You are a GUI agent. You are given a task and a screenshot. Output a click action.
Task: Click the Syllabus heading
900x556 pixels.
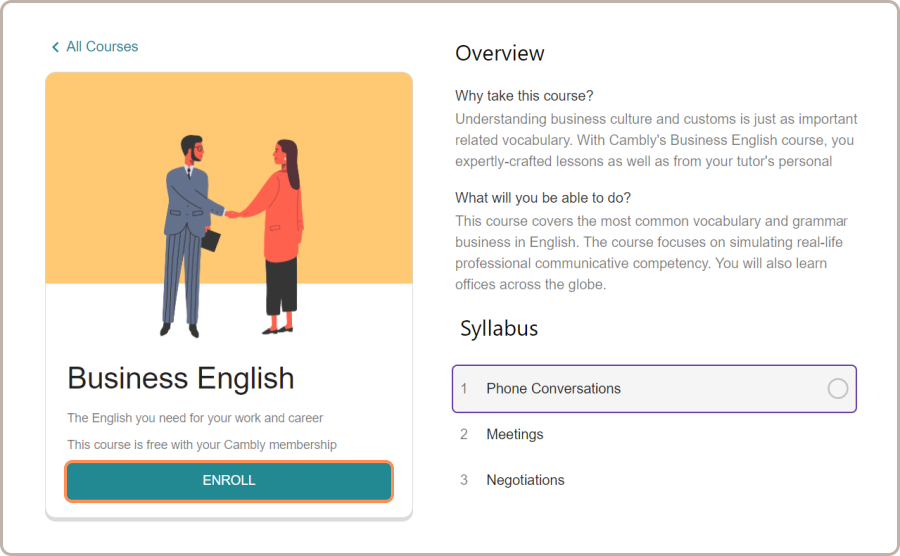pos(499,328)
